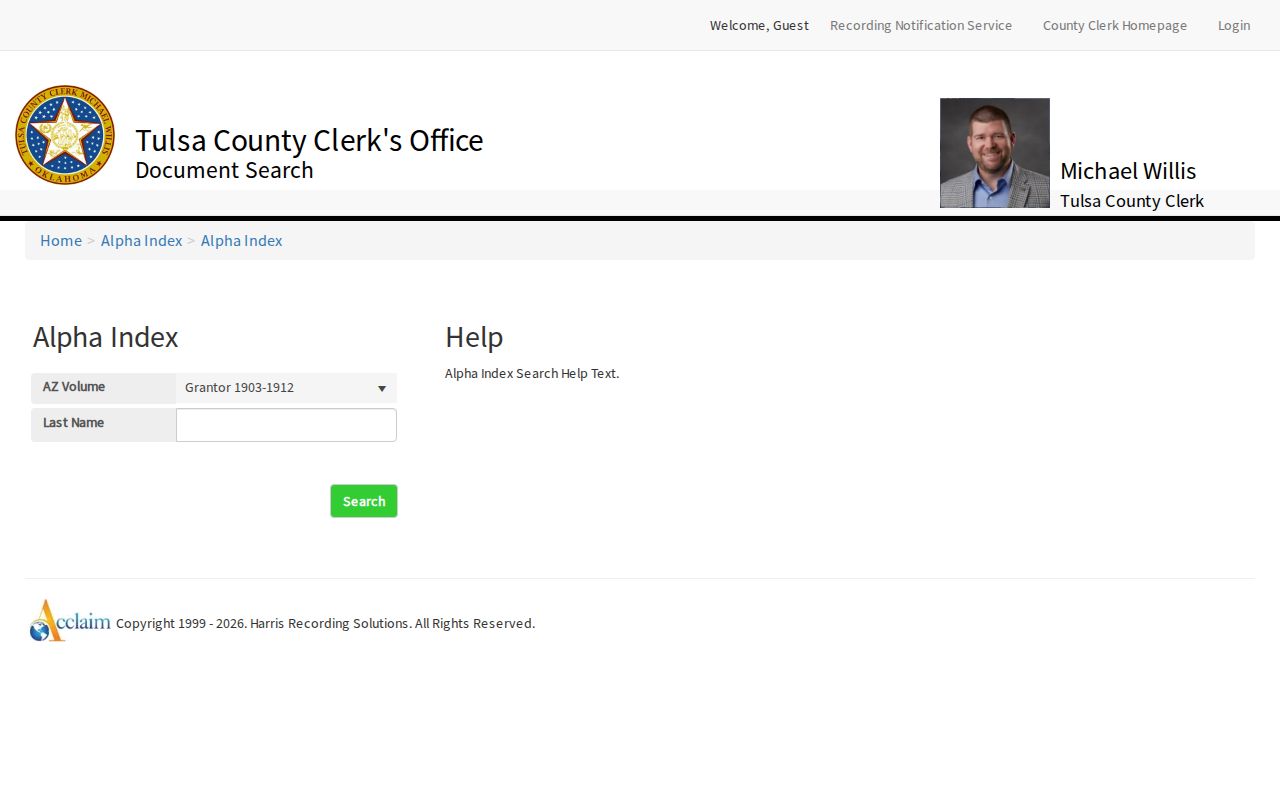Screen dimensions: 1280x800
Task: Click the "Last Name" label
Action: click(73, 423)
